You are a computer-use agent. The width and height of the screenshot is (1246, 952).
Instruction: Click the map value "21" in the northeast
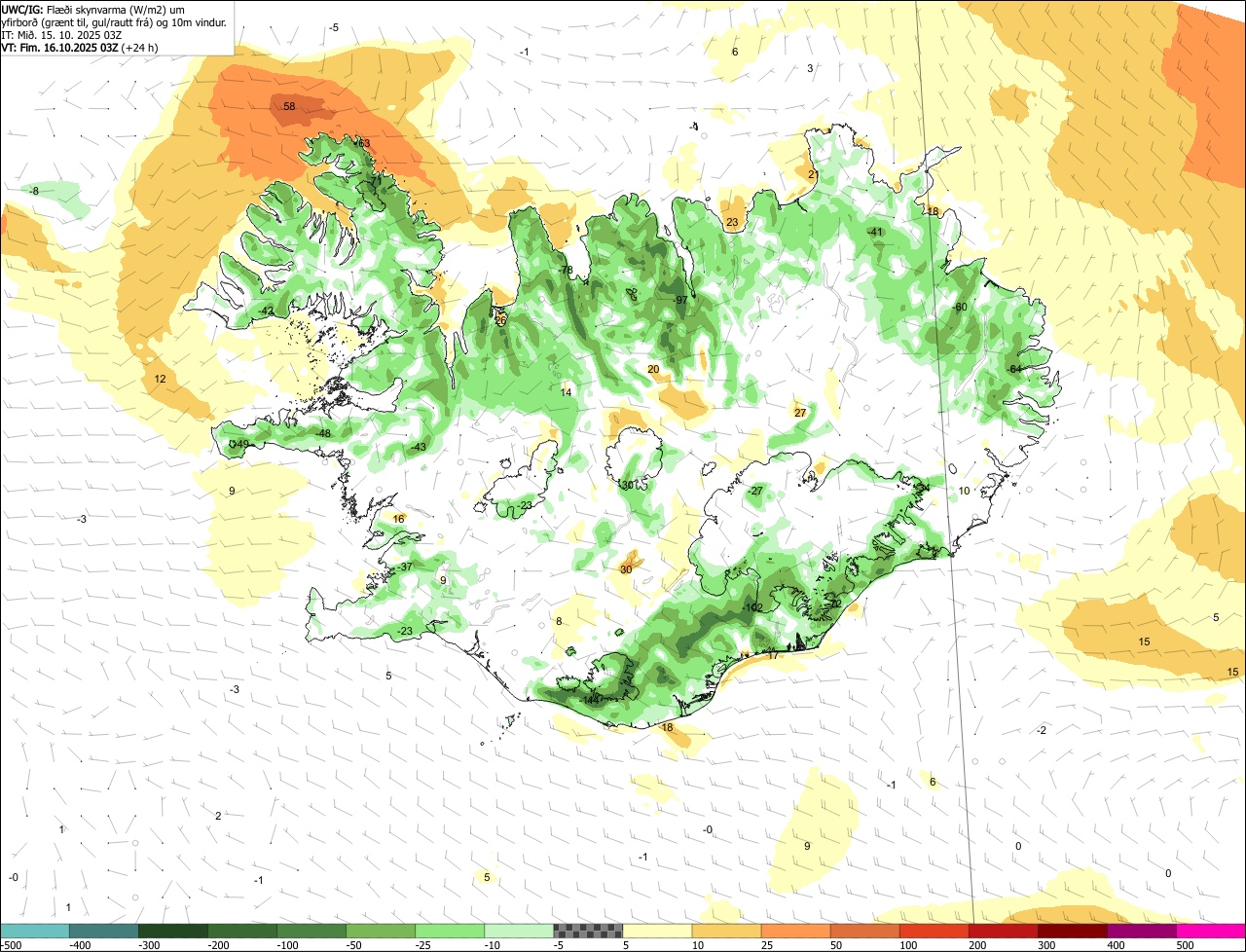[814, 174]
